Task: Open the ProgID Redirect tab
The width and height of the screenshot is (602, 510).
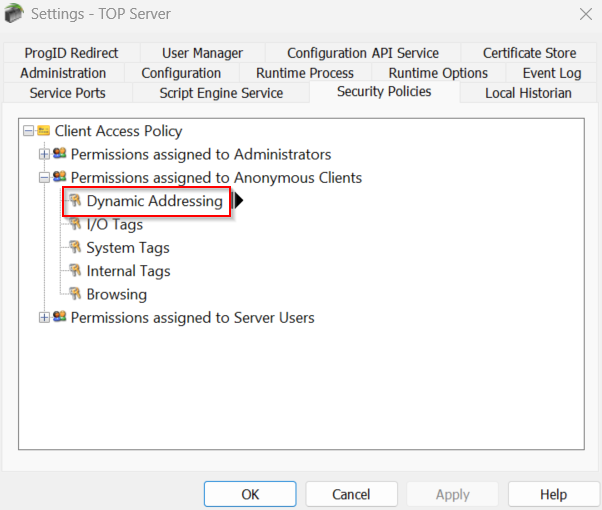Action: point(71,53)
